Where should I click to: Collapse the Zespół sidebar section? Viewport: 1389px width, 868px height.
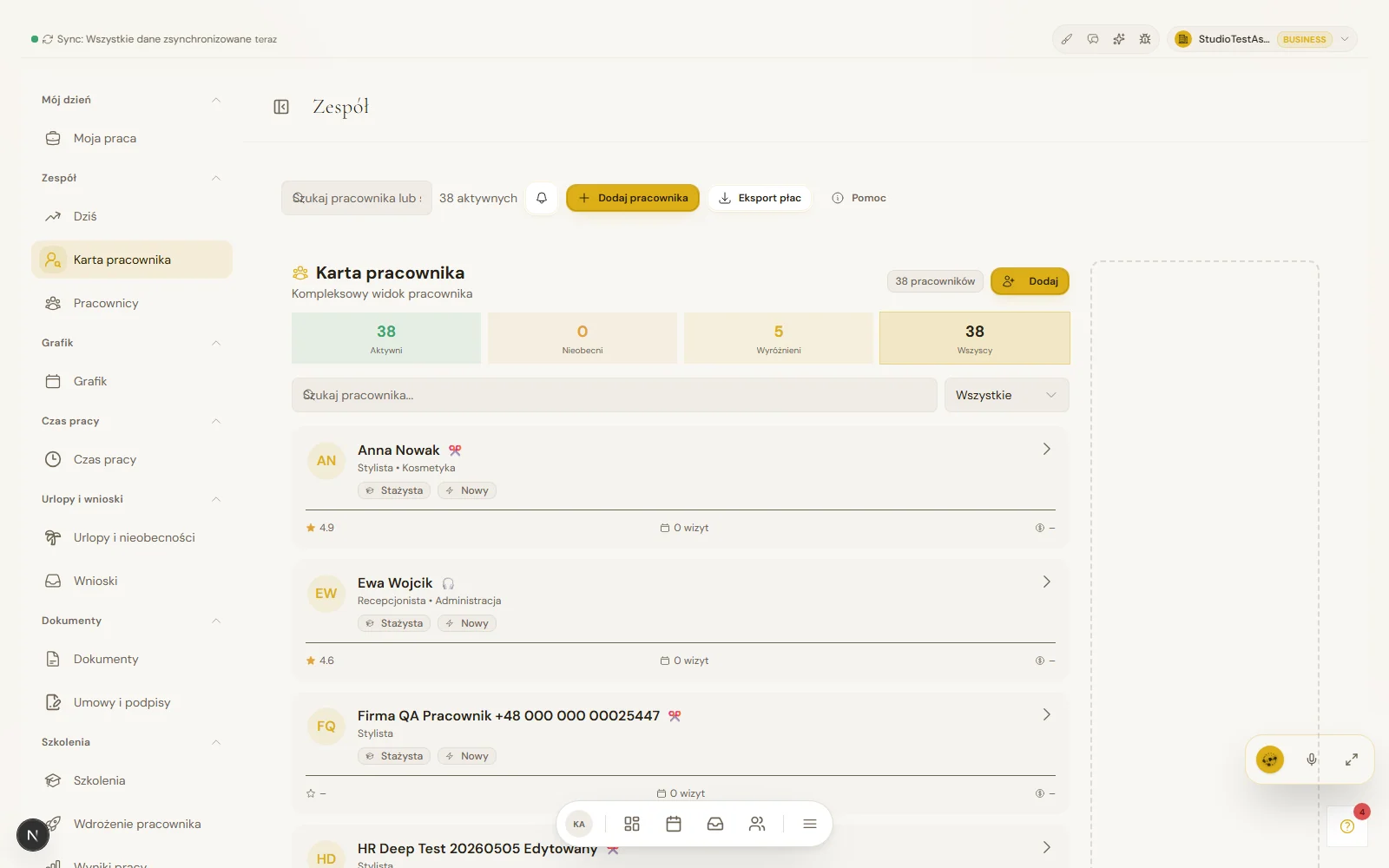[216, 178]
